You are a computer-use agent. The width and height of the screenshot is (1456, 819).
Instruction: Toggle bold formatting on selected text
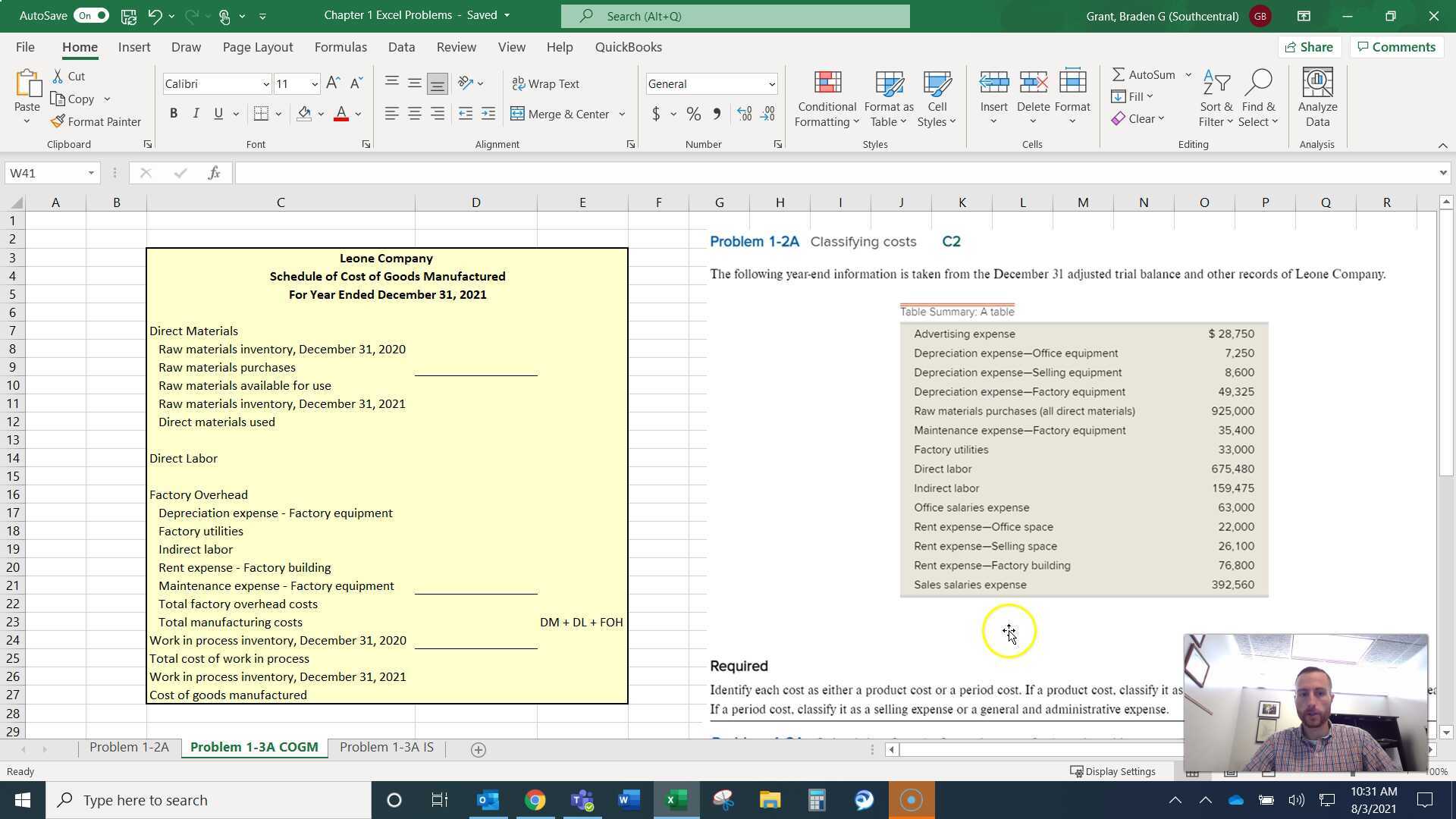[173, 113]
